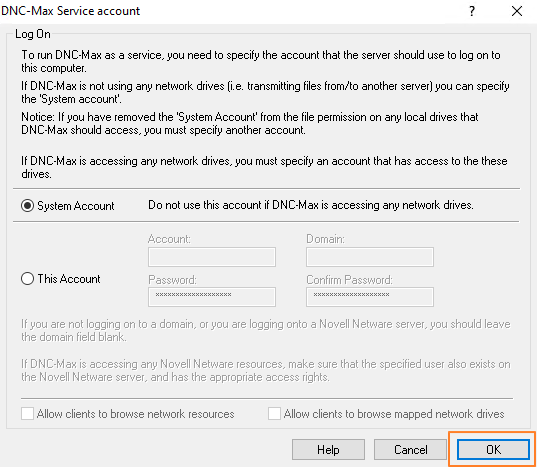Click the 'Confirm Password:' field label

349,280
